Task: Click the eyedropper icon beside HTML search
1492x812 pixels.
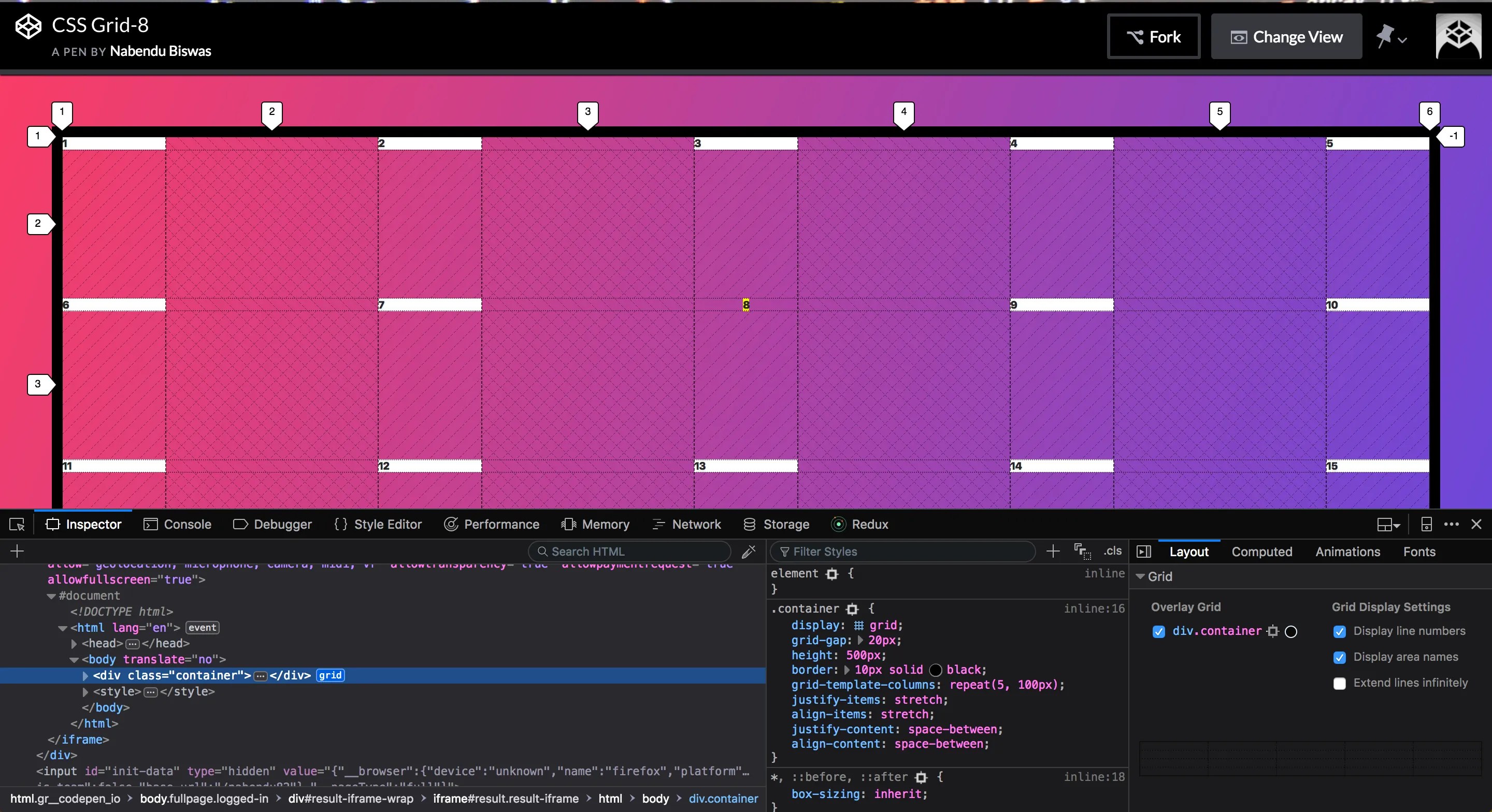Action: pos(748,552)
